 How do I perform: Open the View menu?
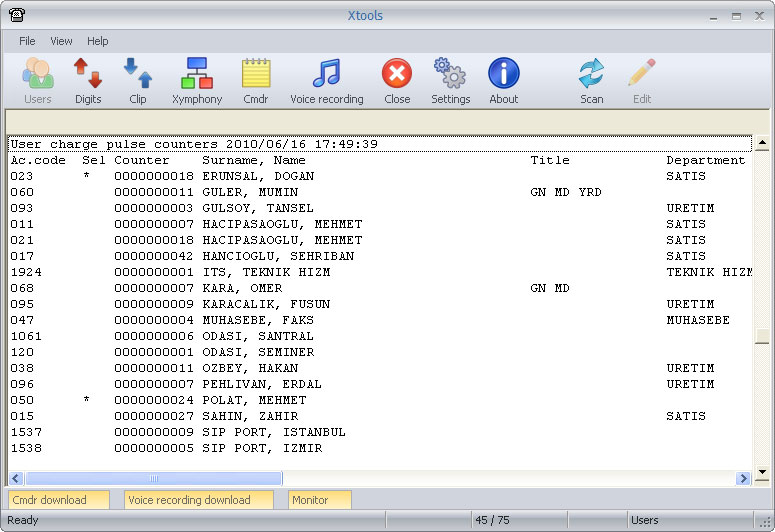tap(61, 41)
